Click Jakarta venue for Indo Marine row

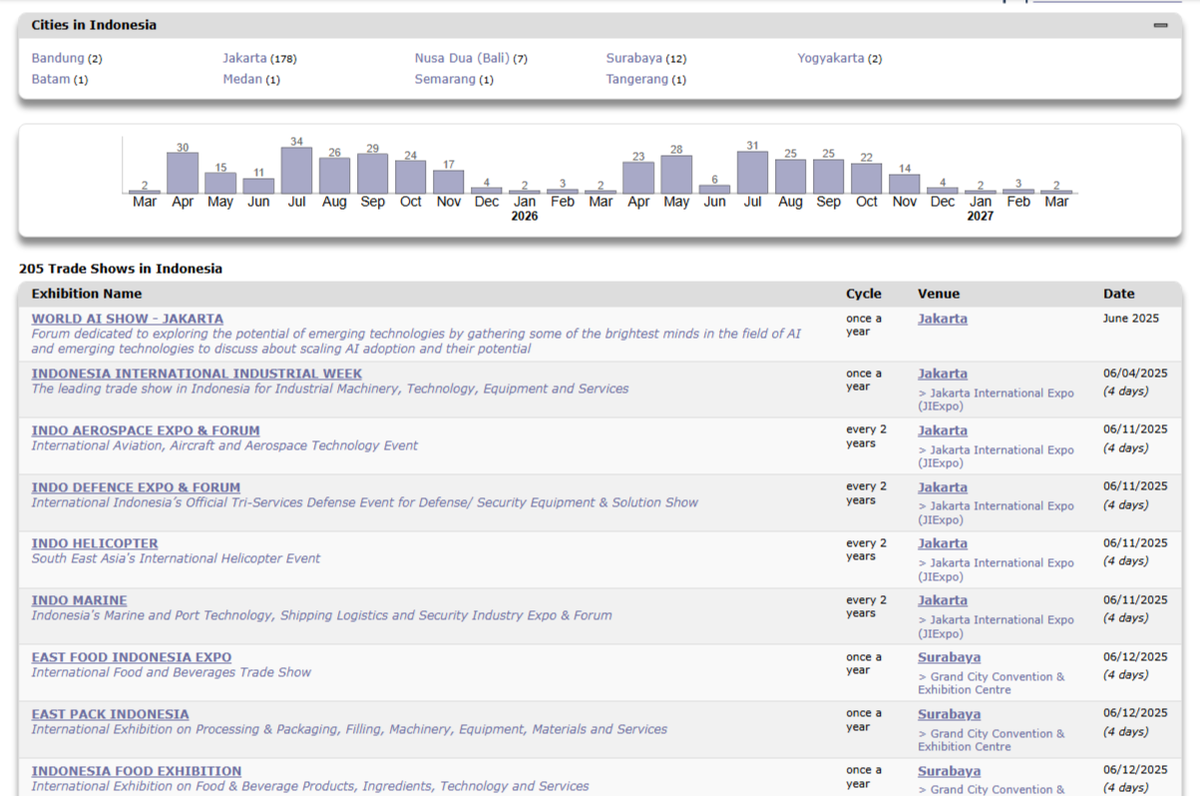pyautogui.click(x=943, y=601)
